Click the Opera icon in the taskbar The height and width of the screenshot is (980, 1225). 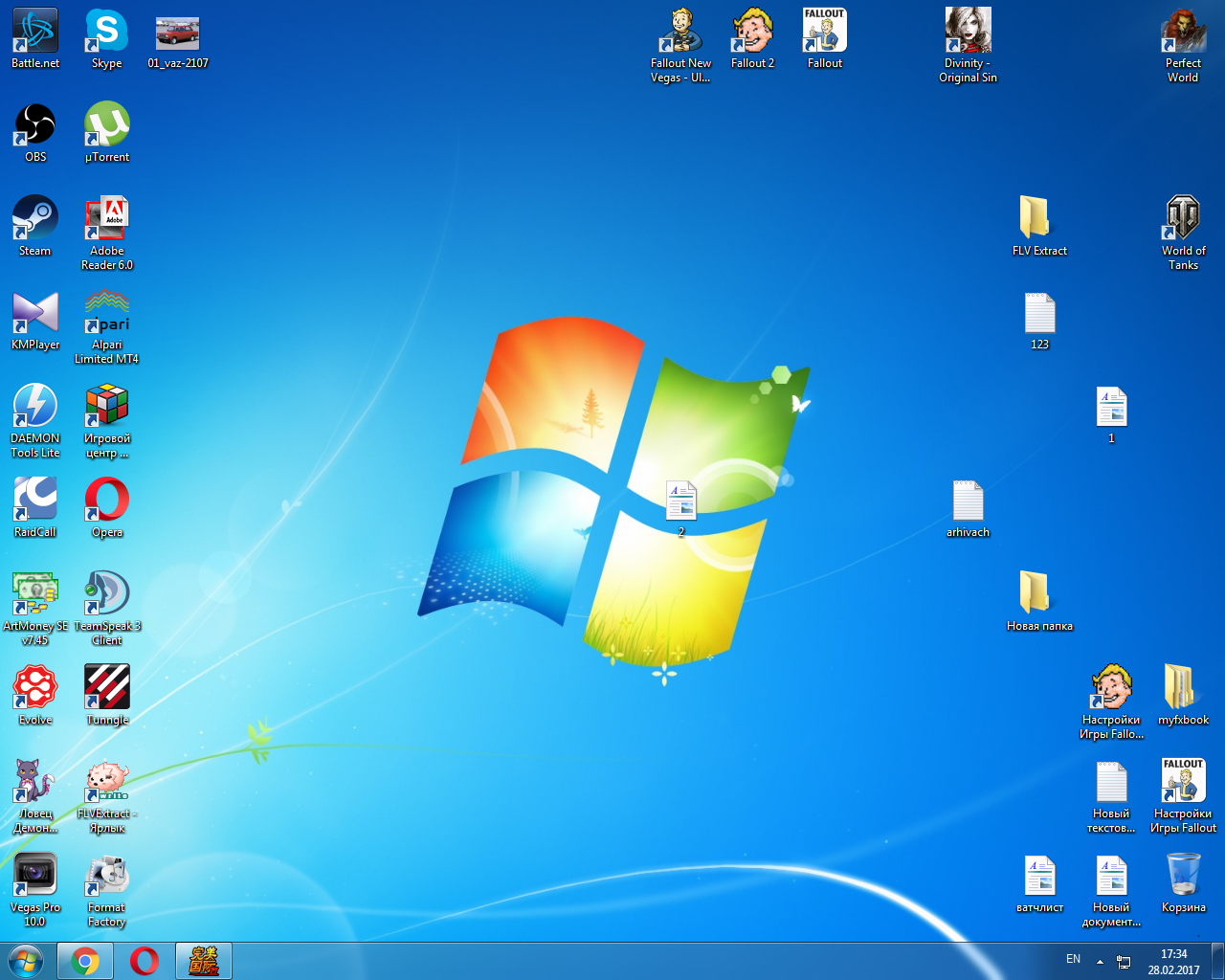[145, 961]
